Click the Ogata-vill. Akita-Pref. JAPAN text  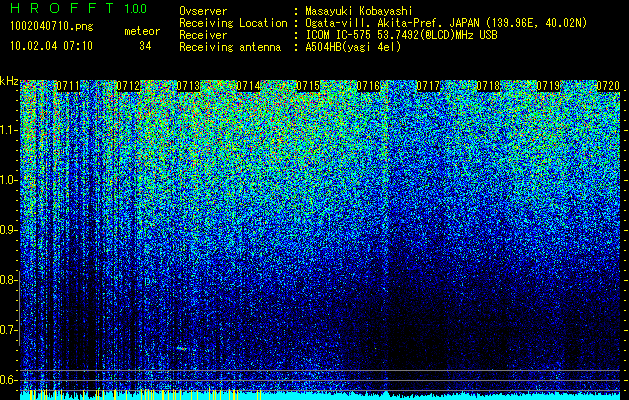392,23
